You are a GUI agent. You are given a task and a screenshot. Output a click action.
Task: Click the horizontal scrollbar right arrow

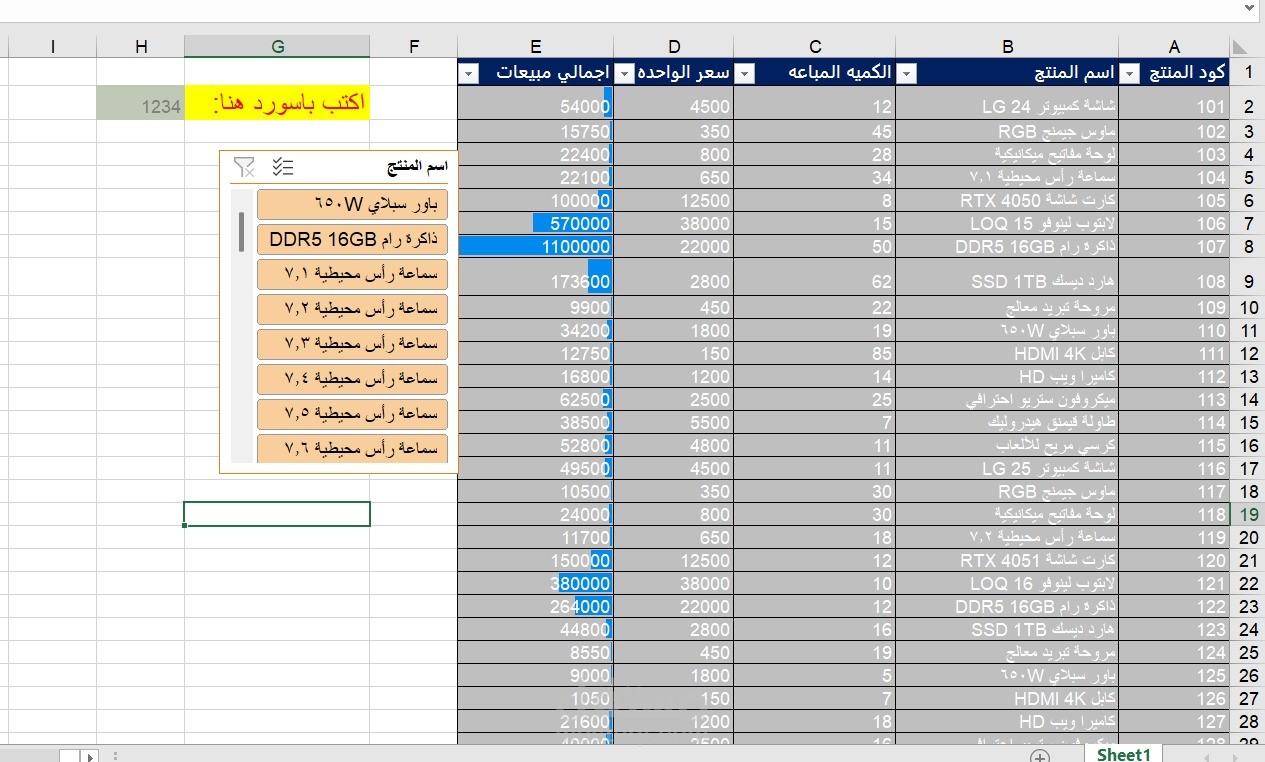(89, 757)
